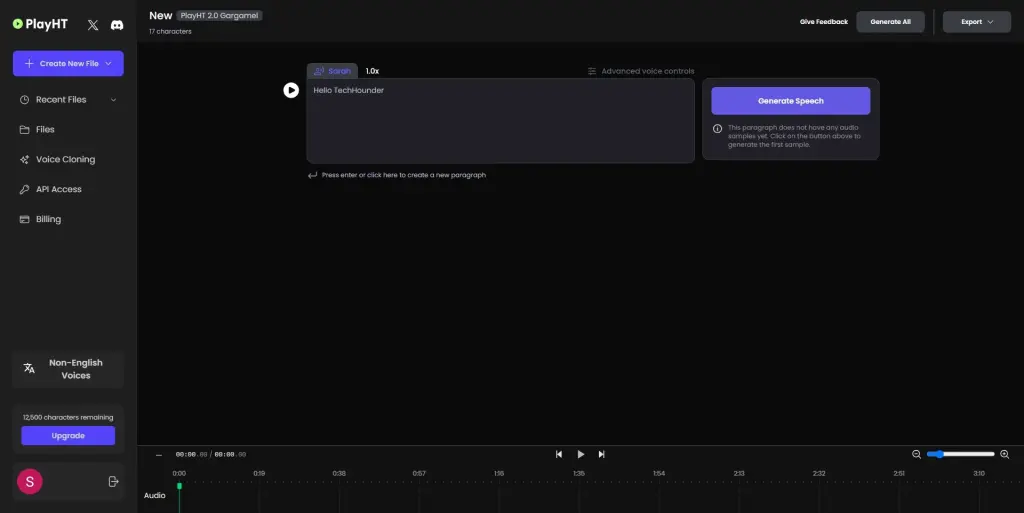Open Voice Cloning in the sidebar
This screenshot has height=513, width=1024.
[65, 159]
